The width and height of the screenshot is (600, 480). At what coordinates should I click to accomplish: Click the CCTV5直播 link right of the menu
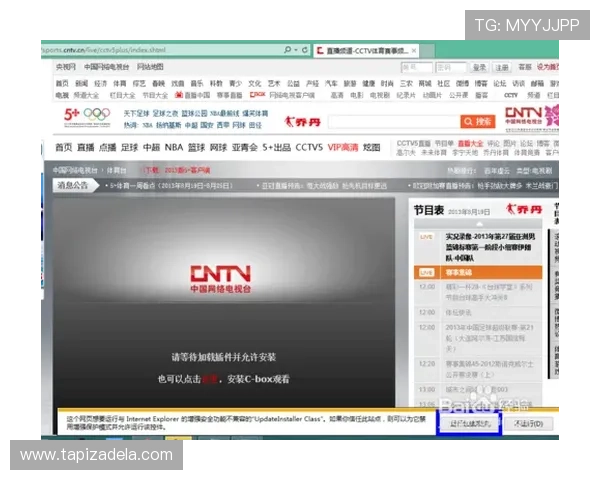point(414,144)
